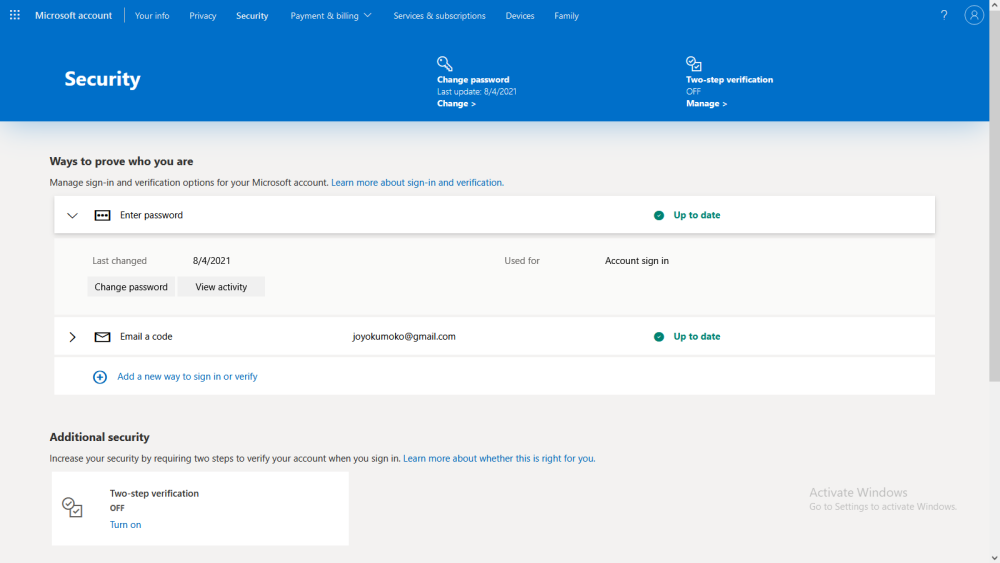Image resolution: width=1000 pixels, height=563 pixels.
Task: Click the Enter password row label
Action: [151, 216]
